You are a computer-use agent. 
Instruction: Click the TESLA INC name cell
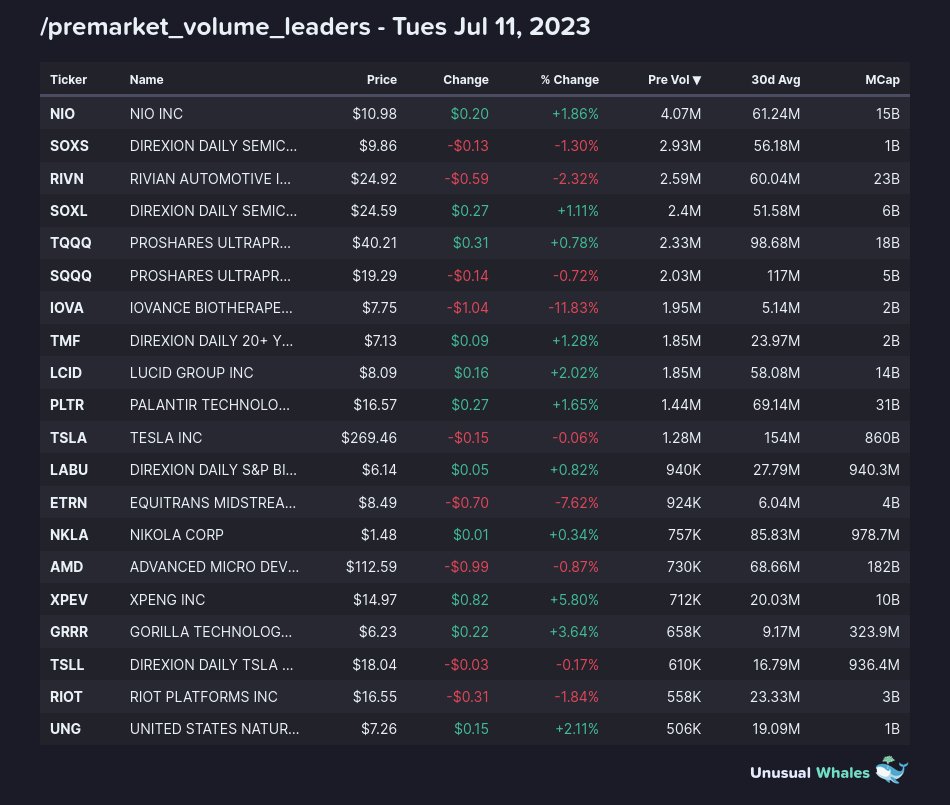coord(166,437)
